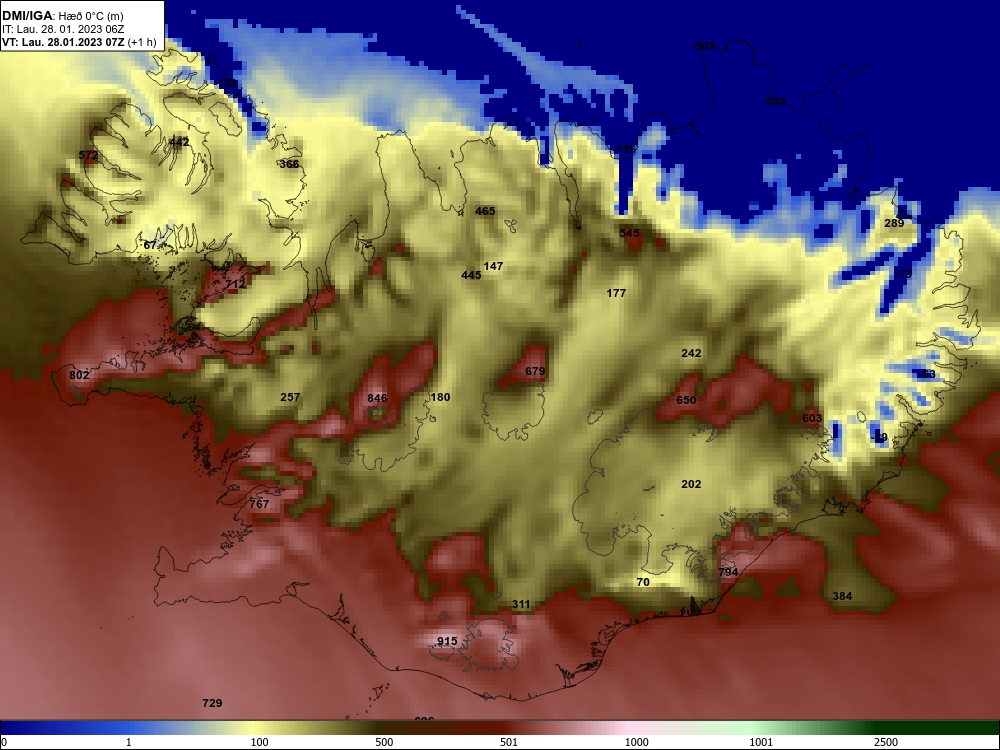Click the light yellow color above legend 100

[x=255, y=728]
